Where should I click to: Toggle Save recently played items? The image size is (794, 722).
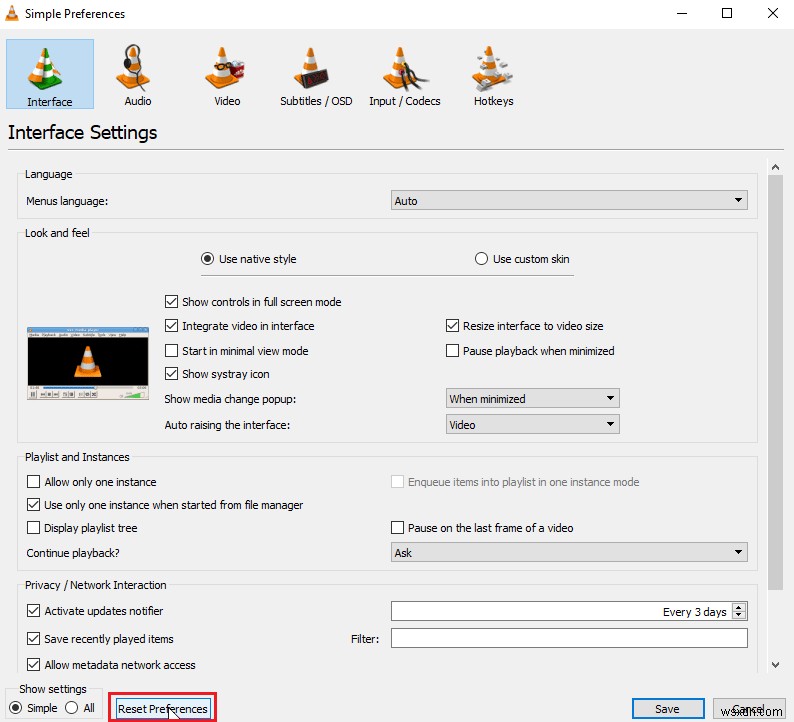tap(100, 638)
